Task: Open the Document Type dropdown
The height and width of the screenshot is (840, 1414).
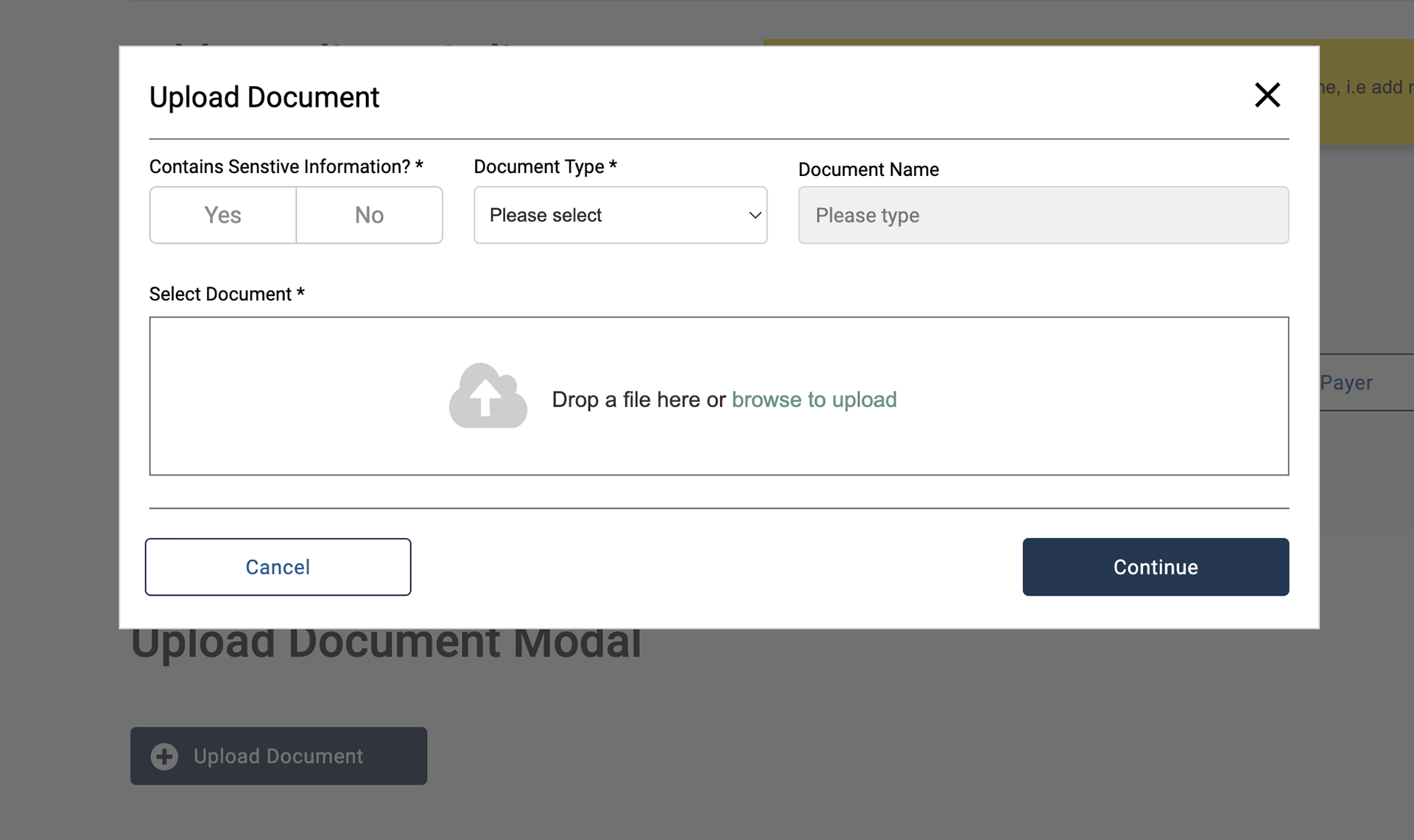Action: [620, 215]
